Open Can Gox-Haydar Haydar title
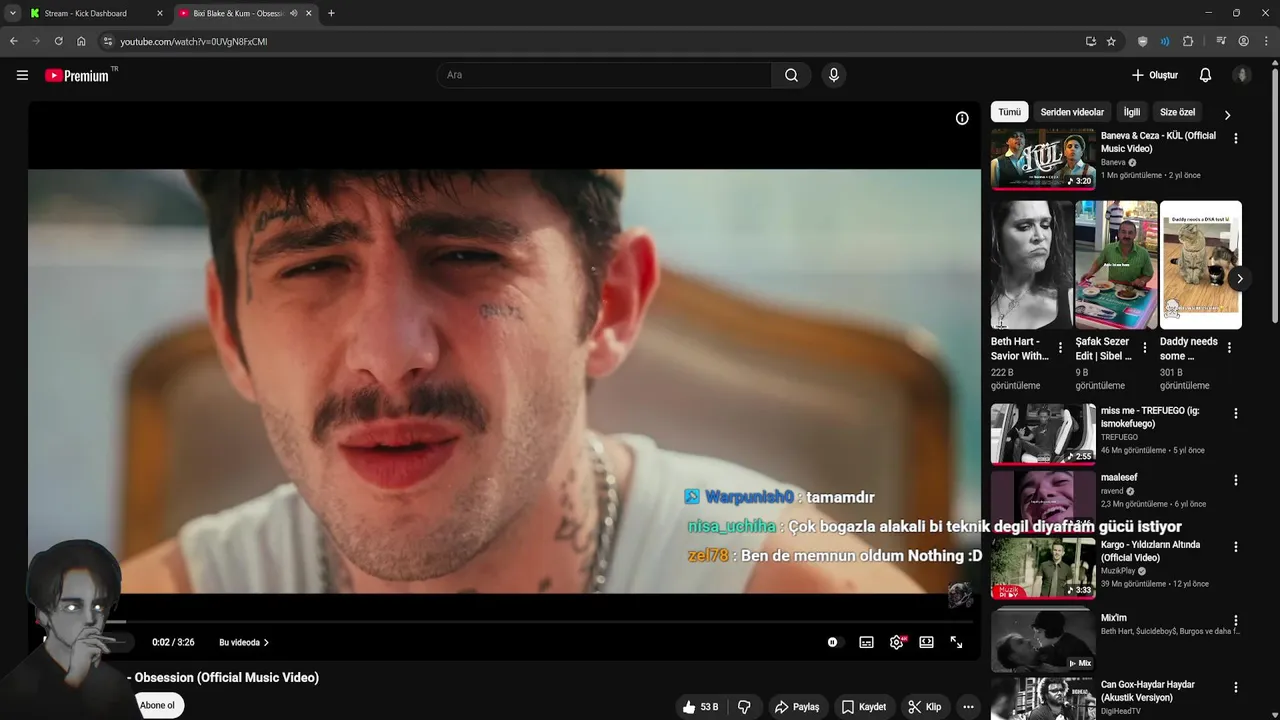 1148,691
